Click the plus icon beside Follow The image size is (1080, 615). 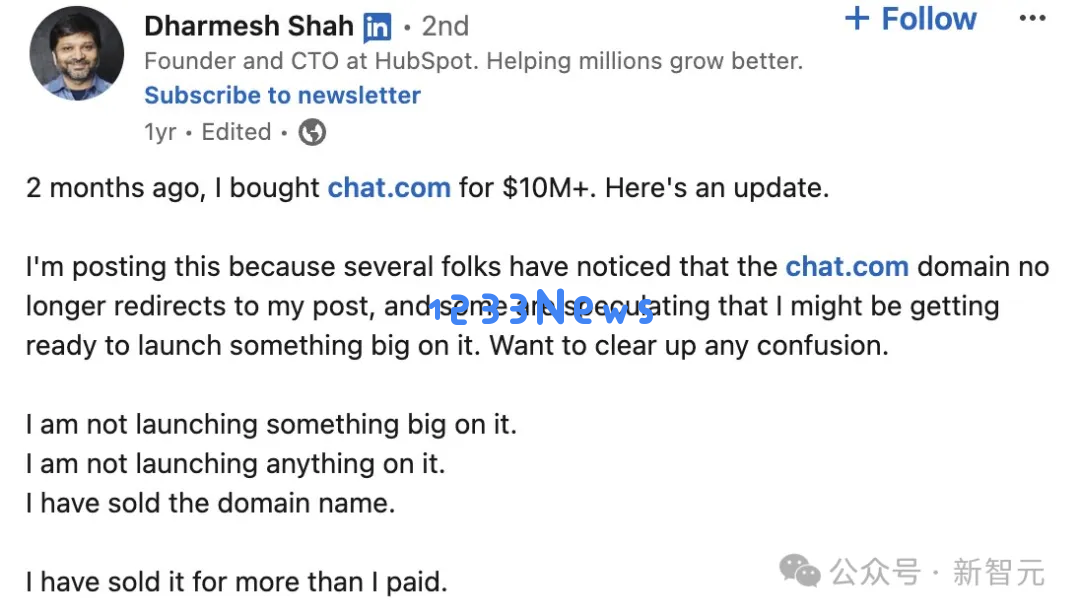pos(857,19)
